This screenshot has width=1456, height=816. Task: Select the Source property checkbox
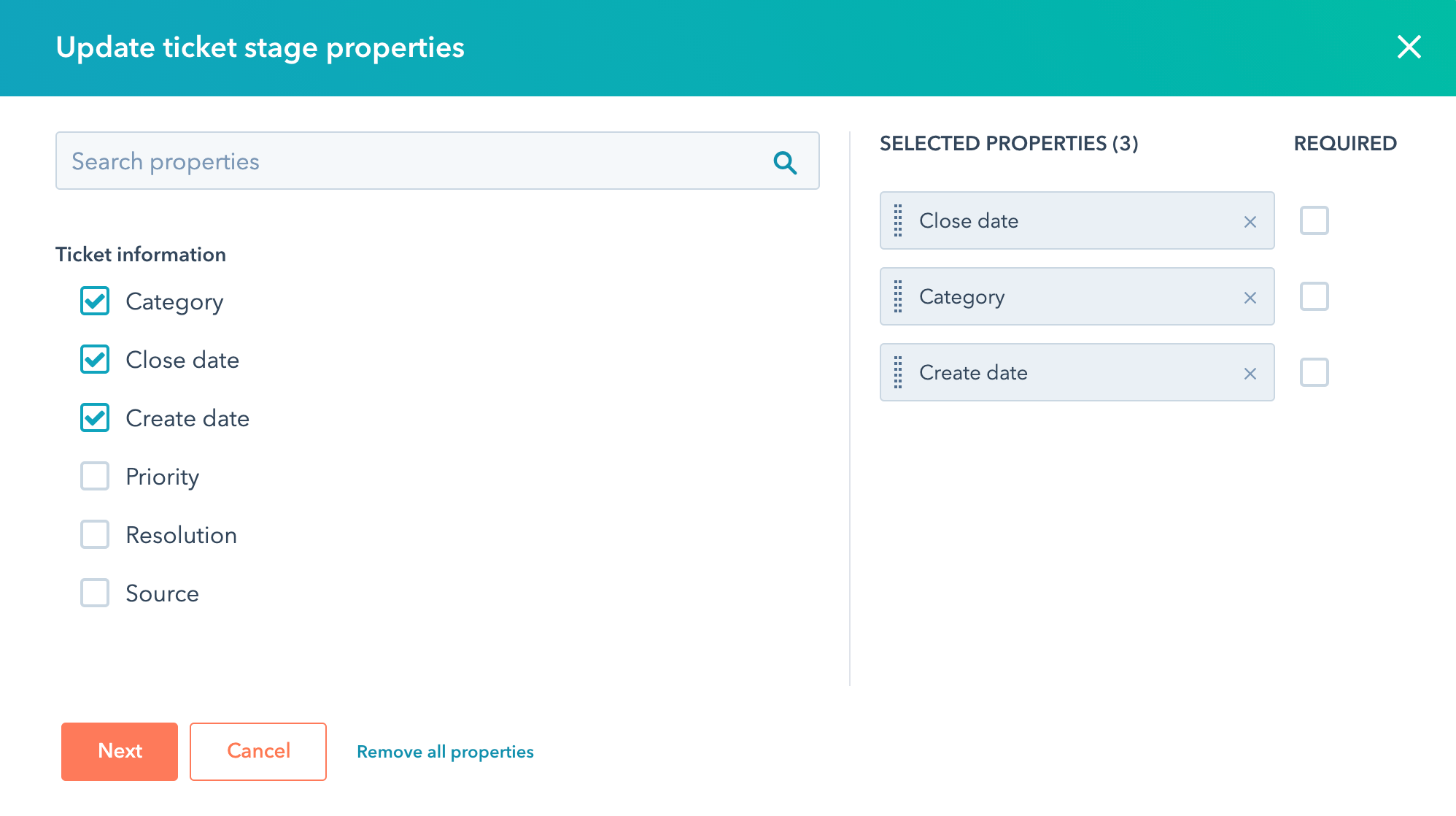point(95,593)
